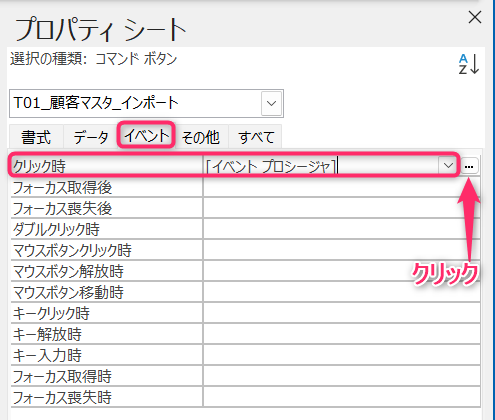Click the フォーカス取得後 property field
Screen dimensions: 495x420
click(x=342, y=187)
